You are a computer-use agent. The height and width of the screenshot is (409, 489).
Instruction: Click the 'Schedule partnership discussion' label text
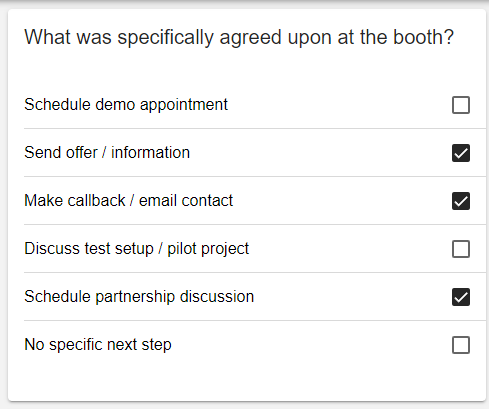139,297
